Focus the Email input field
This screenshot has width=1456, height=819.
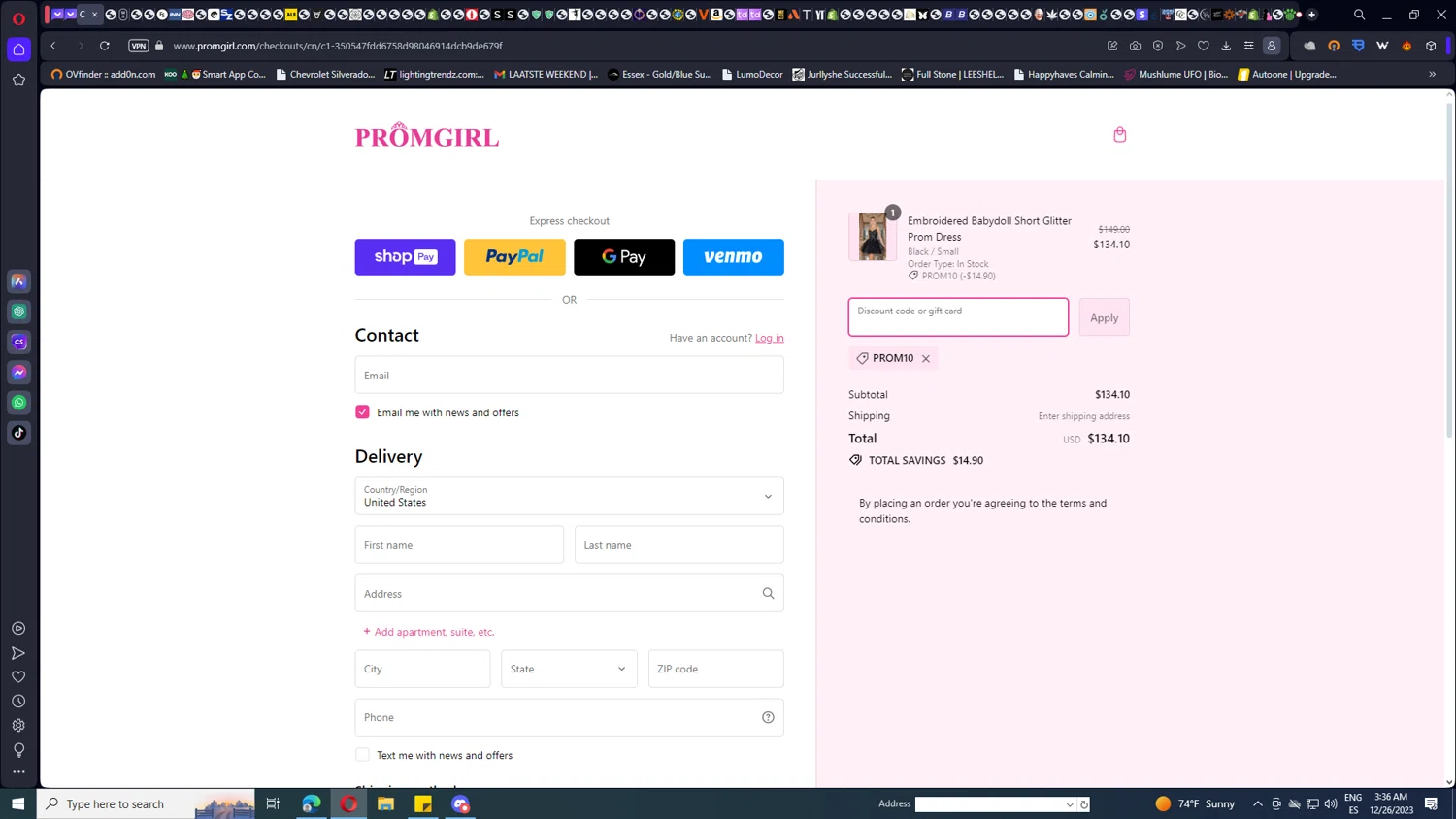[x=569, y=375]
